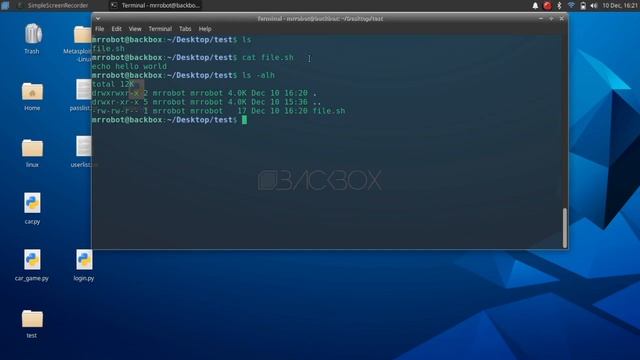Click the terminal title bar text
The height and width of the screenshot is (360, 640).
320,19
